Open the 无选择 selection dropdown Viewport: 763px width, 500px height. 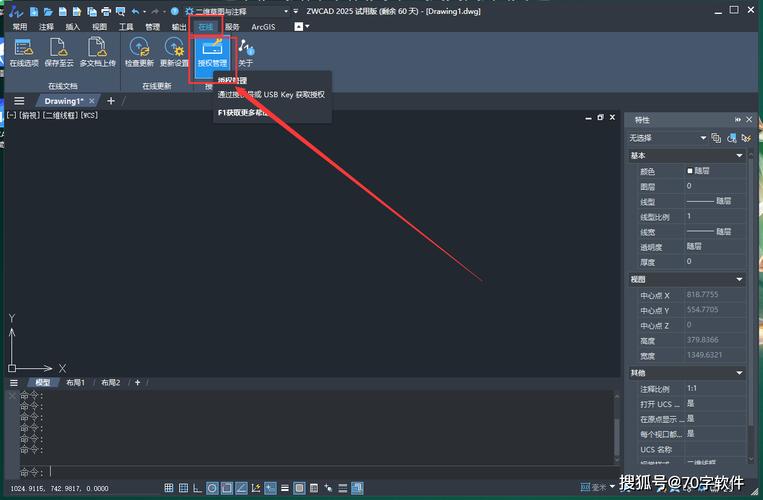[x=667, y=137]
